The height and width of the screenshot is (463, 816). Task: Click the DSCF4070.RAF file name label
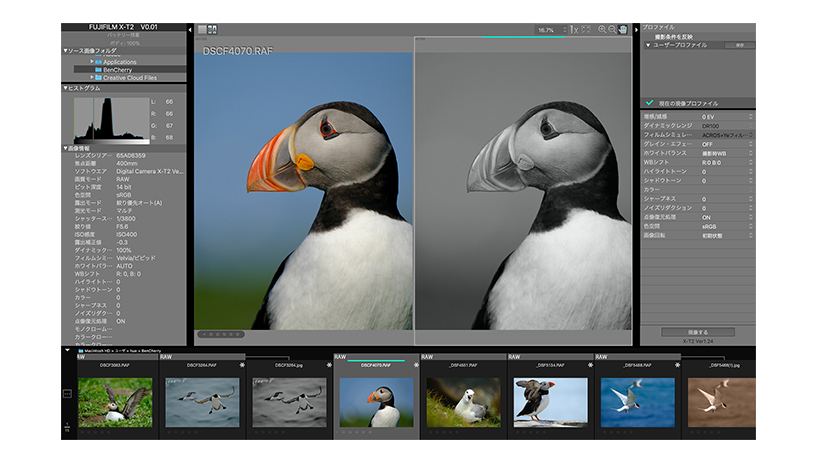pos(238,51)
